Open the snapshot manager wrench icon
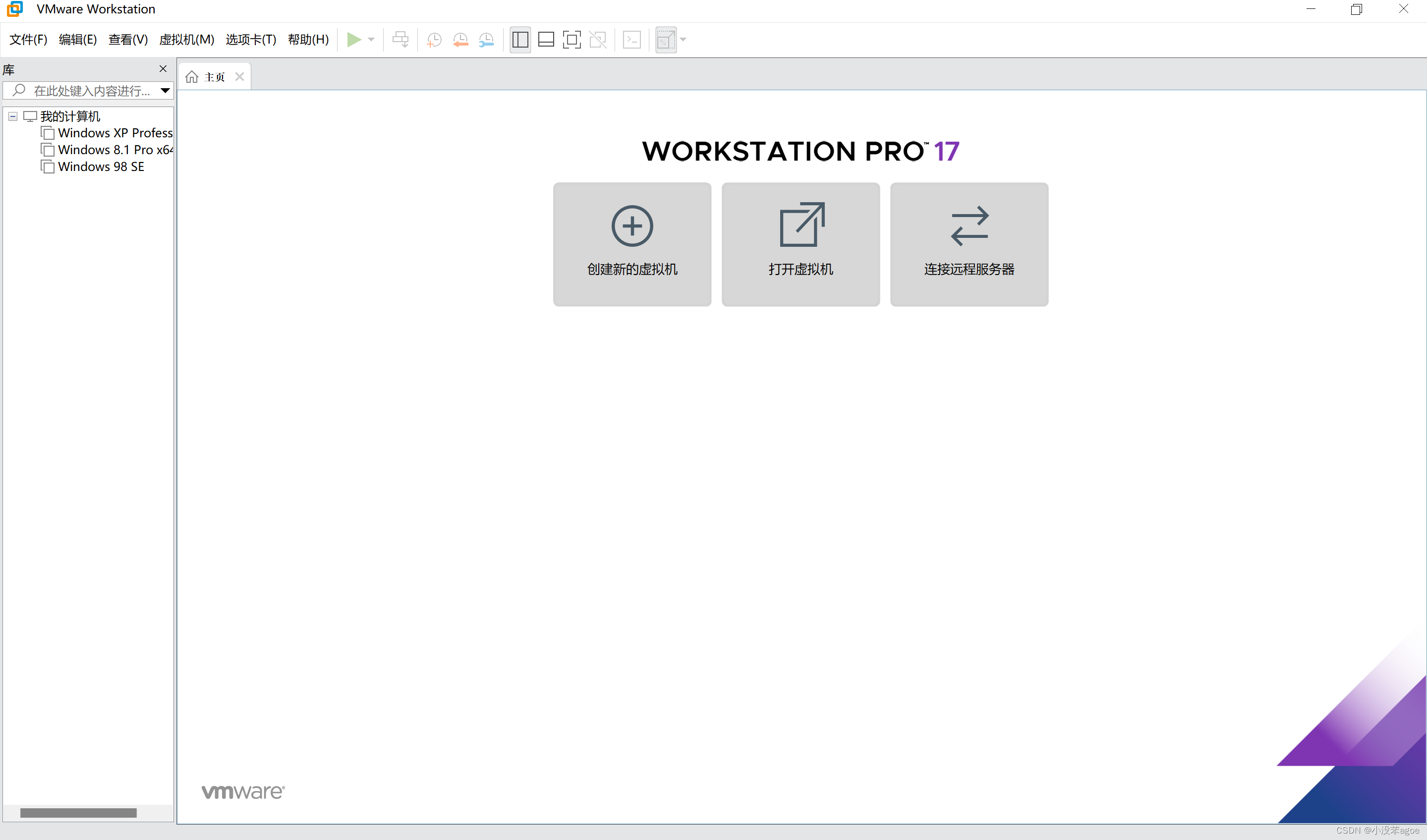The image size is (1427, 840). 486,40
